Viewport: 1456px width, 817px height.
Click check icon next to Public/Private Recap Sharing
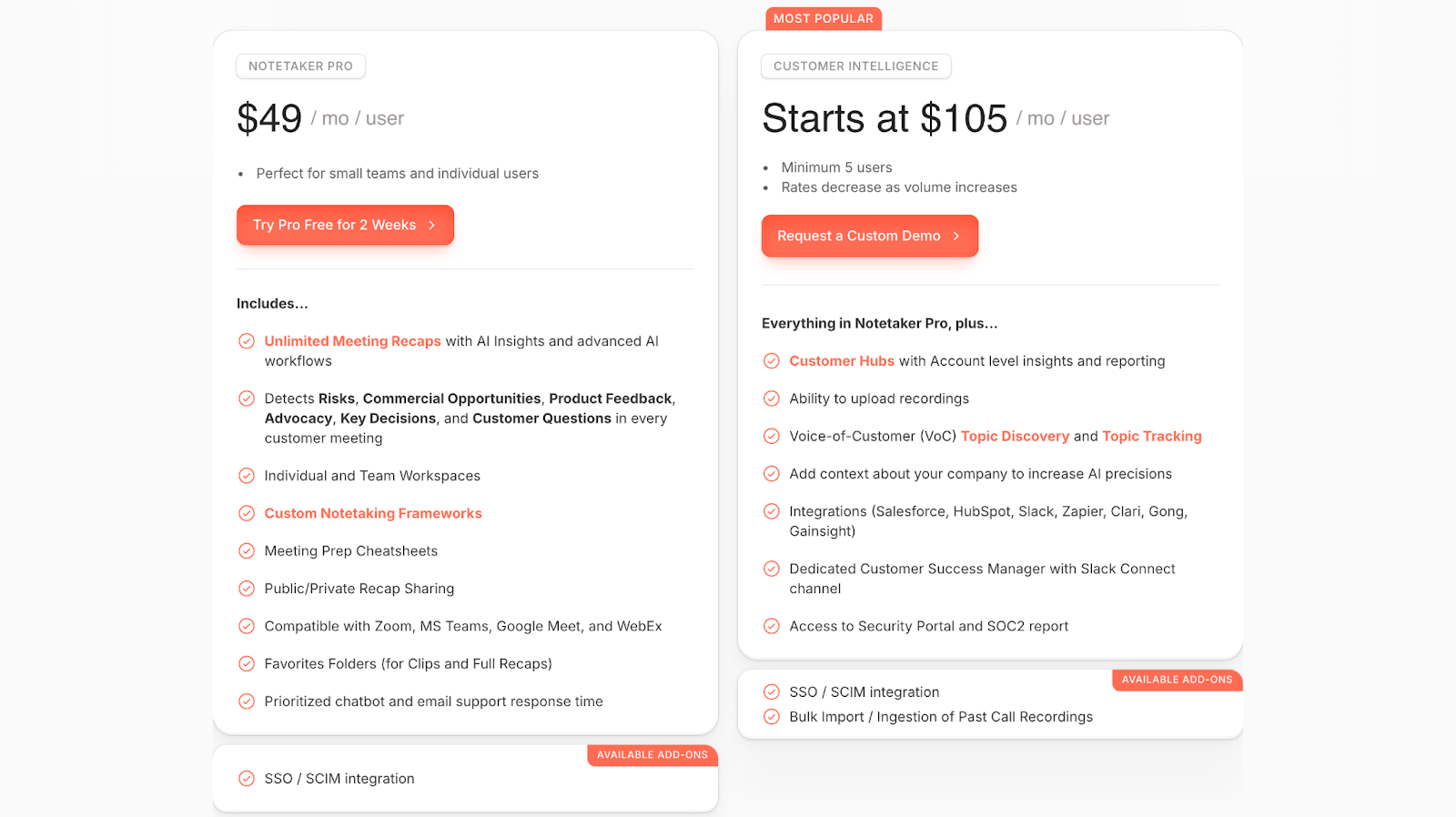coord(247,589)
